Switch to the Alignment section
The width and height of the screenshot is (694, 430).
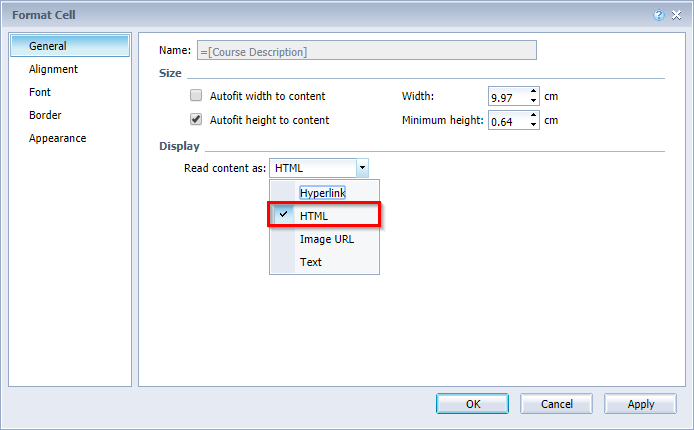(x=53, y=69)
